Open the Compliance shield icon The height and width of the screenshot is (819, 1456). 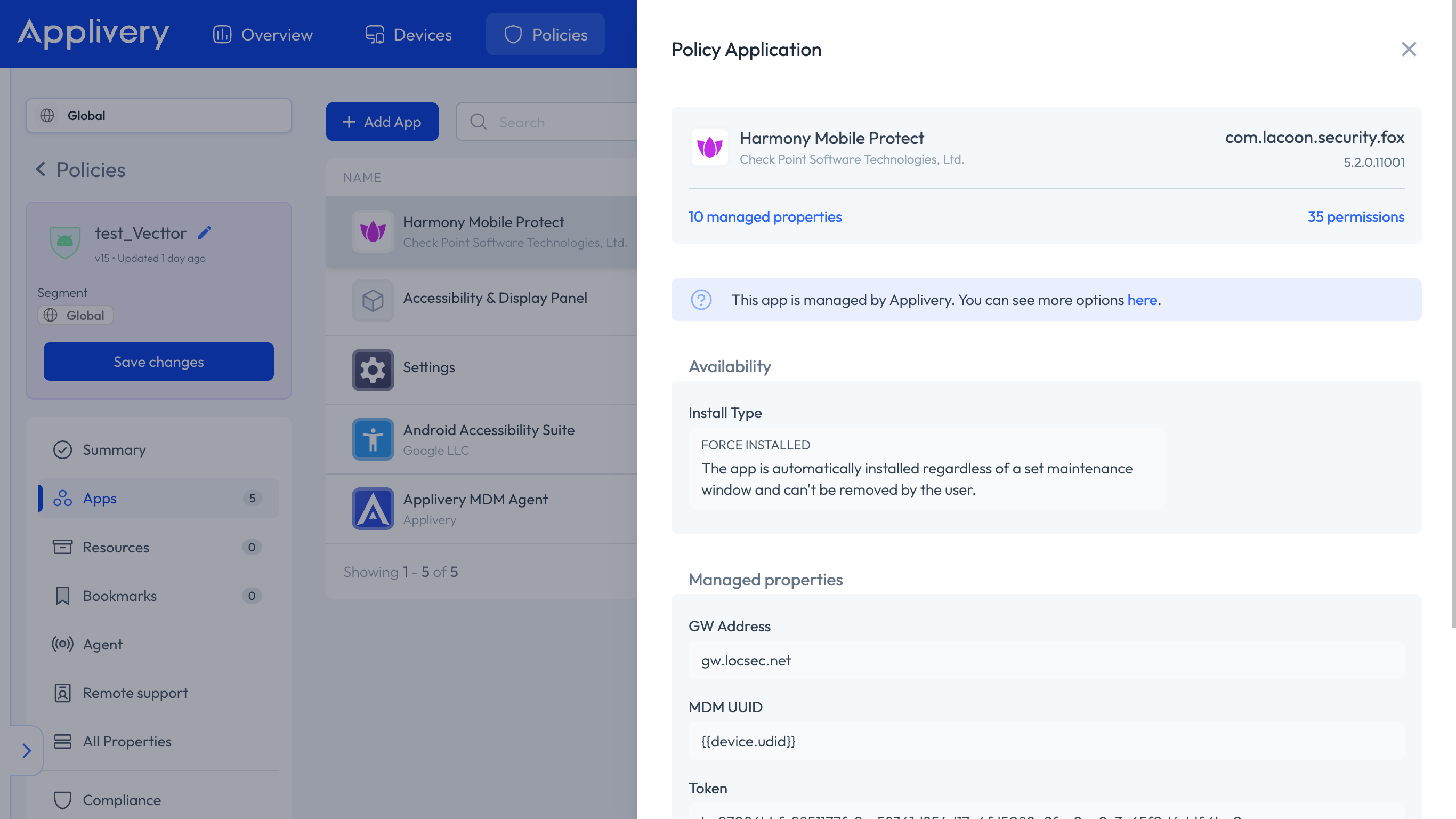click(62, 800)
